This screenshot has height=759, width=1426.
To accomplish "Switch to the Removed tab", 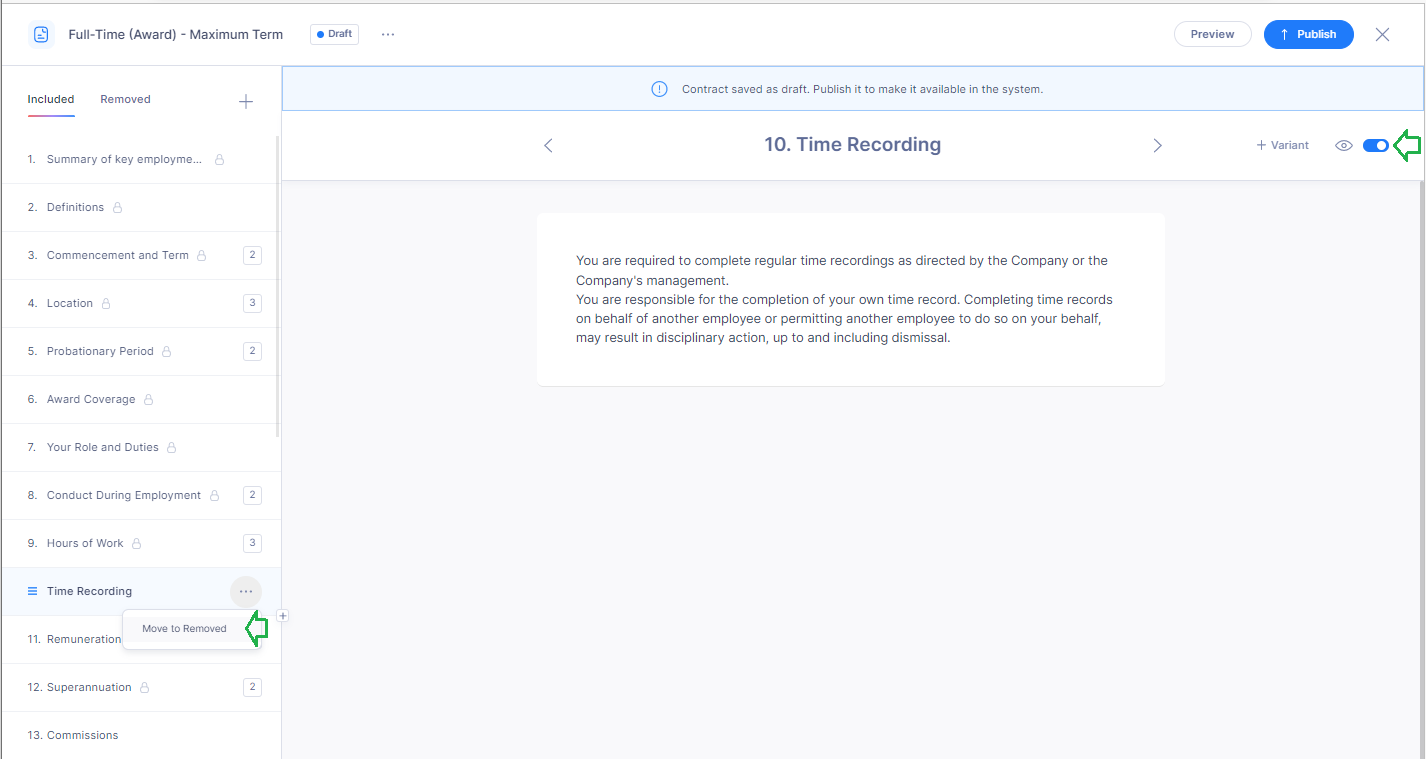I will 125,99.
